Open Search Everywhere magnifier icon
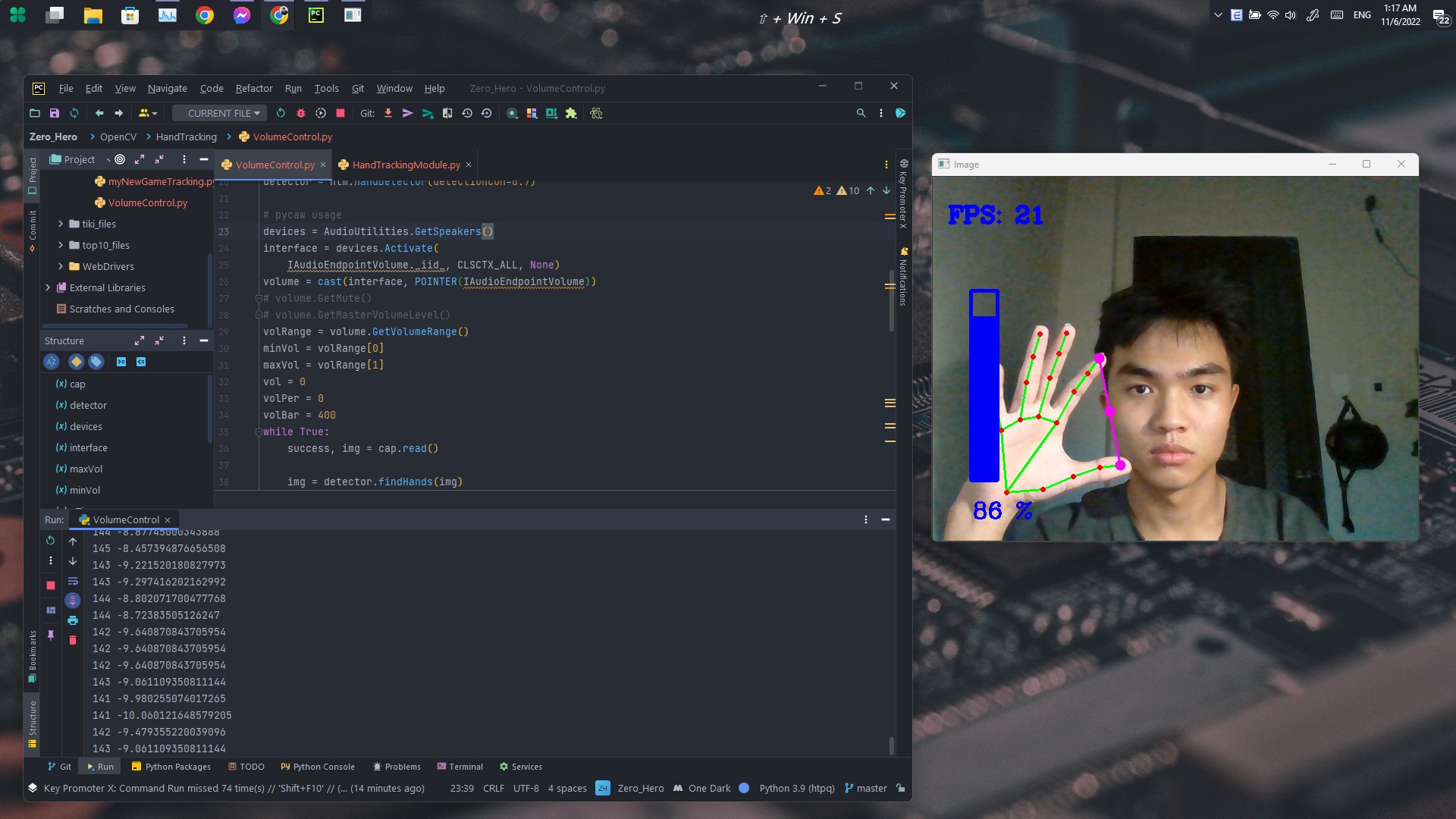 pos(861,113)
